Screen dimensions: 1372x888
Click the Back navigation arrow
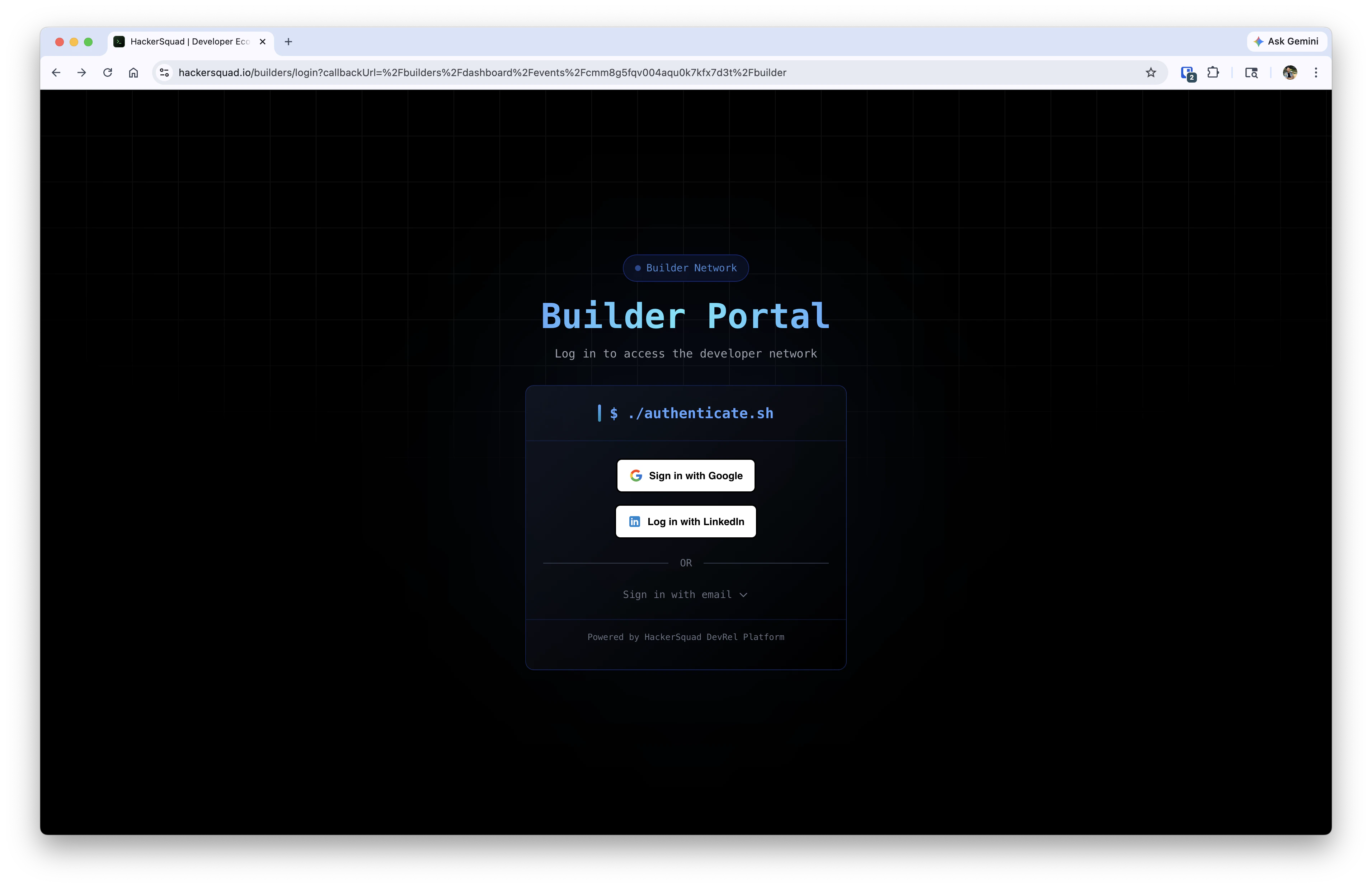55,72
